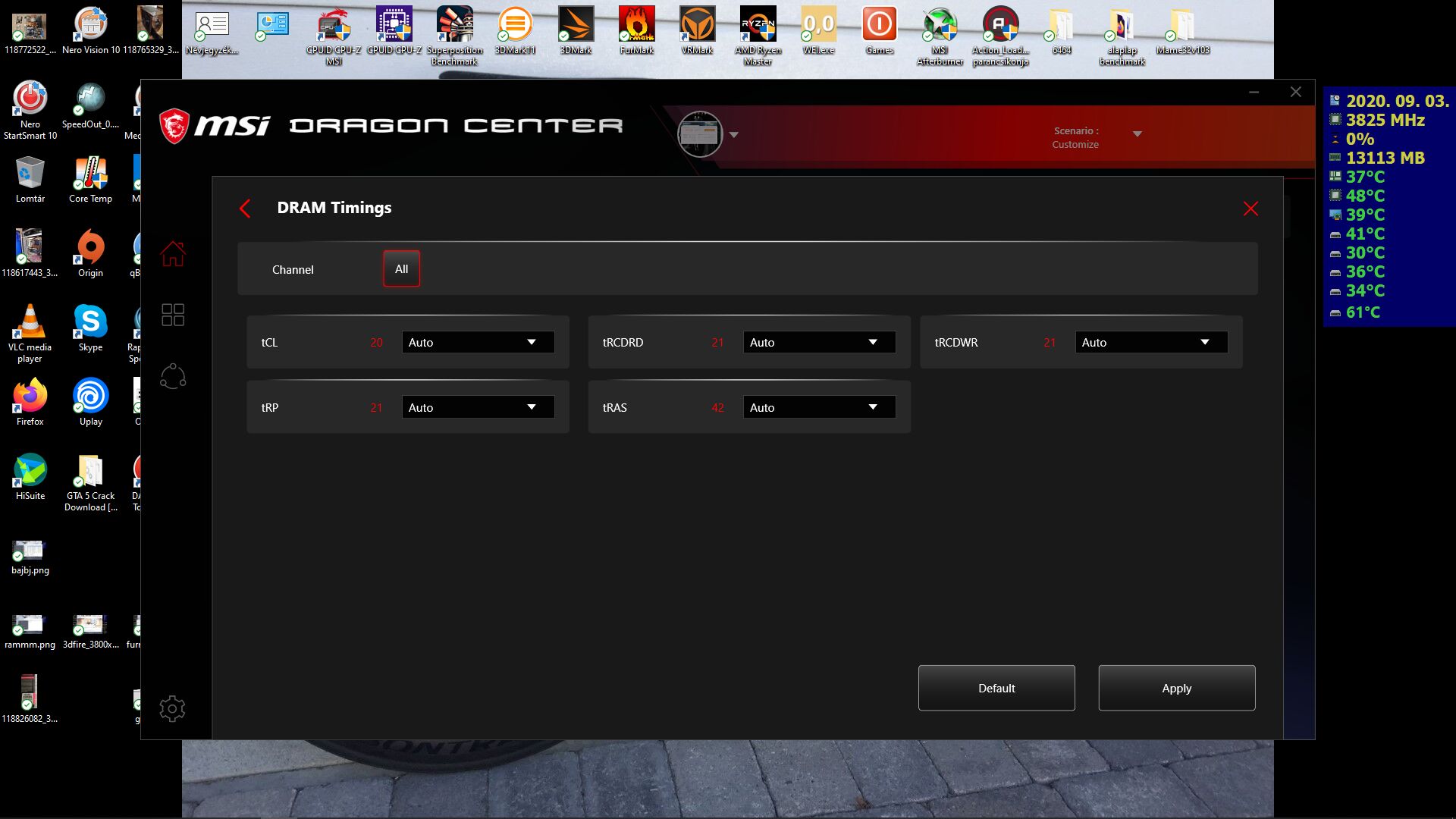Click the tRAS current value 42
The width and height of the screenshot is (1456, 819).
(717, 408)
